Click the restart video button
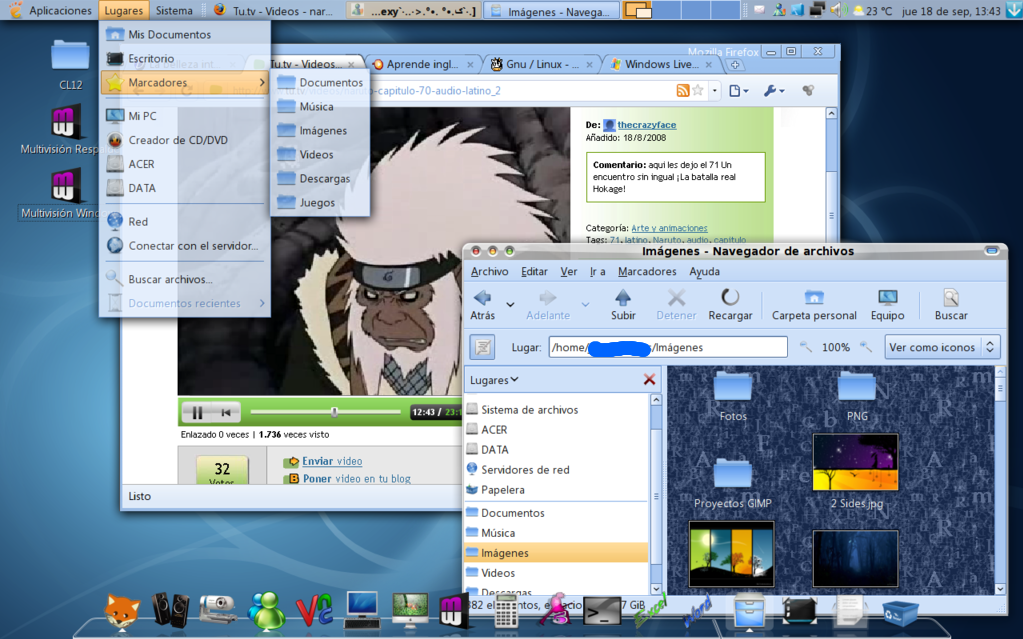Screen dimensions: 1023x639 [226, 413]
